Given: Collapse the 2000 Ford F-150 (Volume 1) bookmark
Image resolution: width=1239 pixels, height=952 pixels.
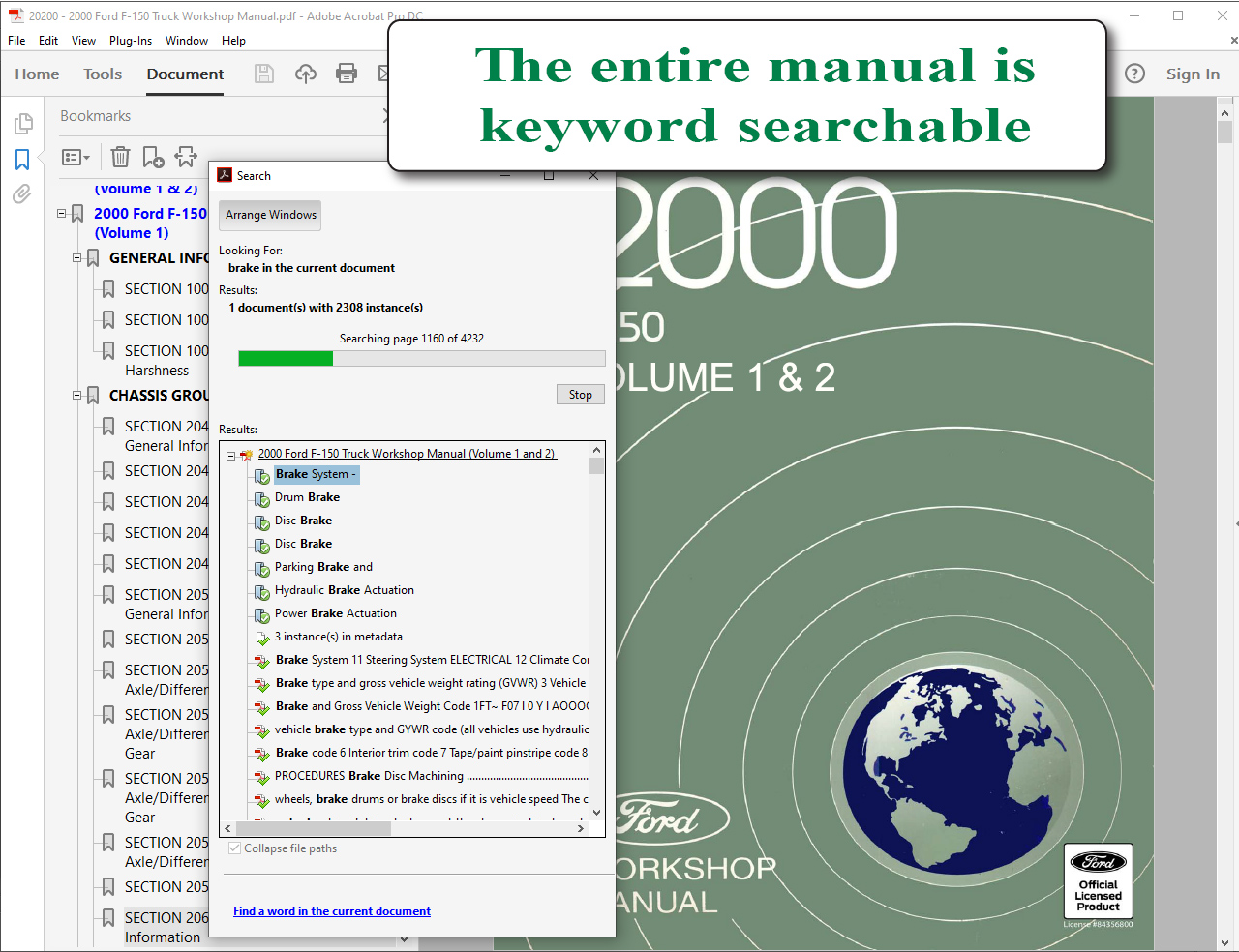Looking at the screenshot, I should 61,213.
